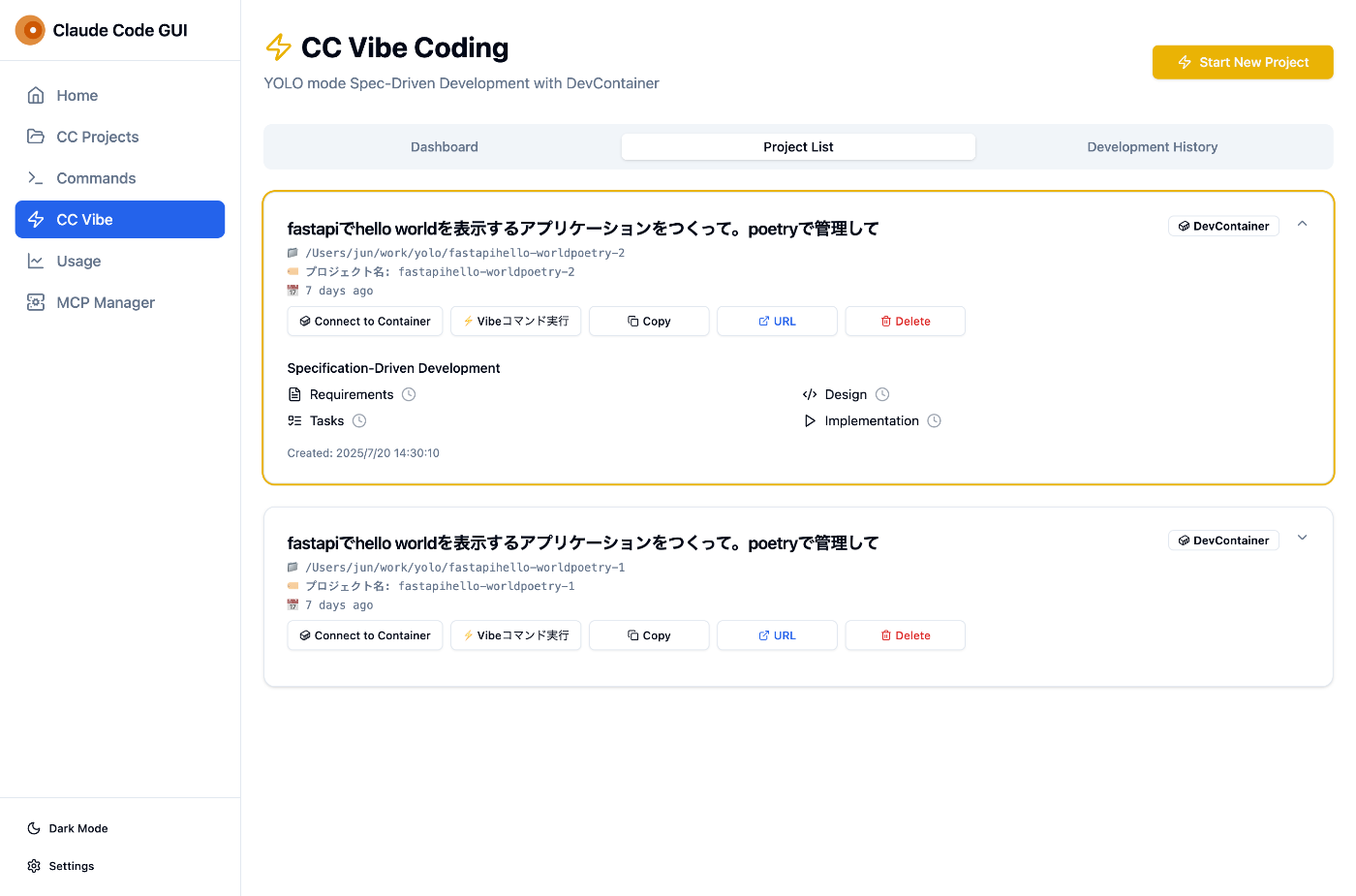Click the Tasks checklist icon

tap(294, 420)
